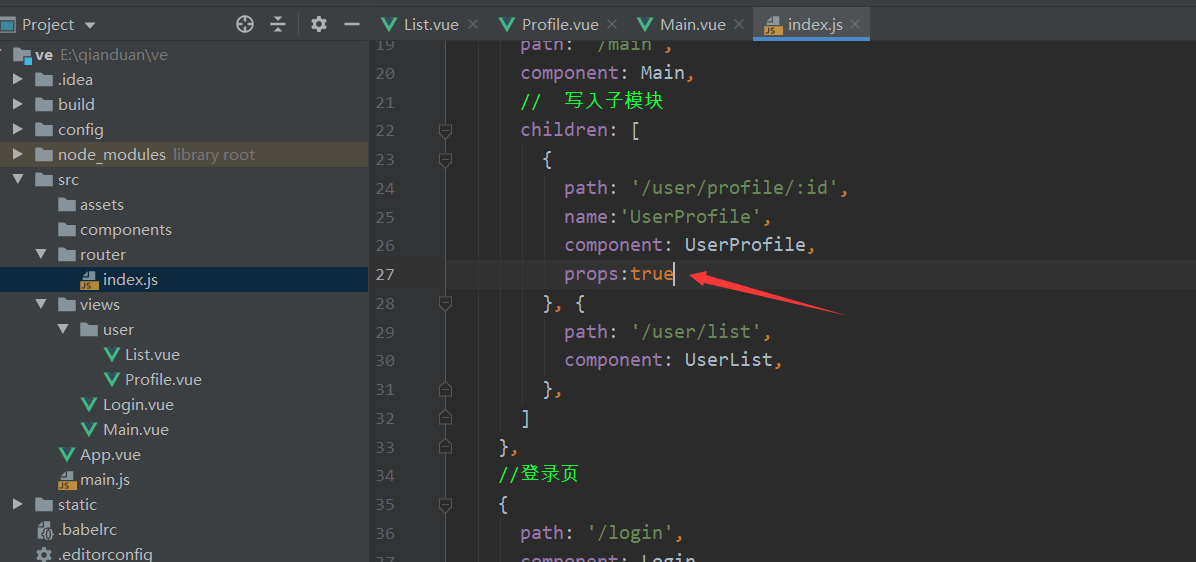This screenshot has height=562, width=1196.
Task: Click the fold end marker at line 33
Action: coord(445,447)
